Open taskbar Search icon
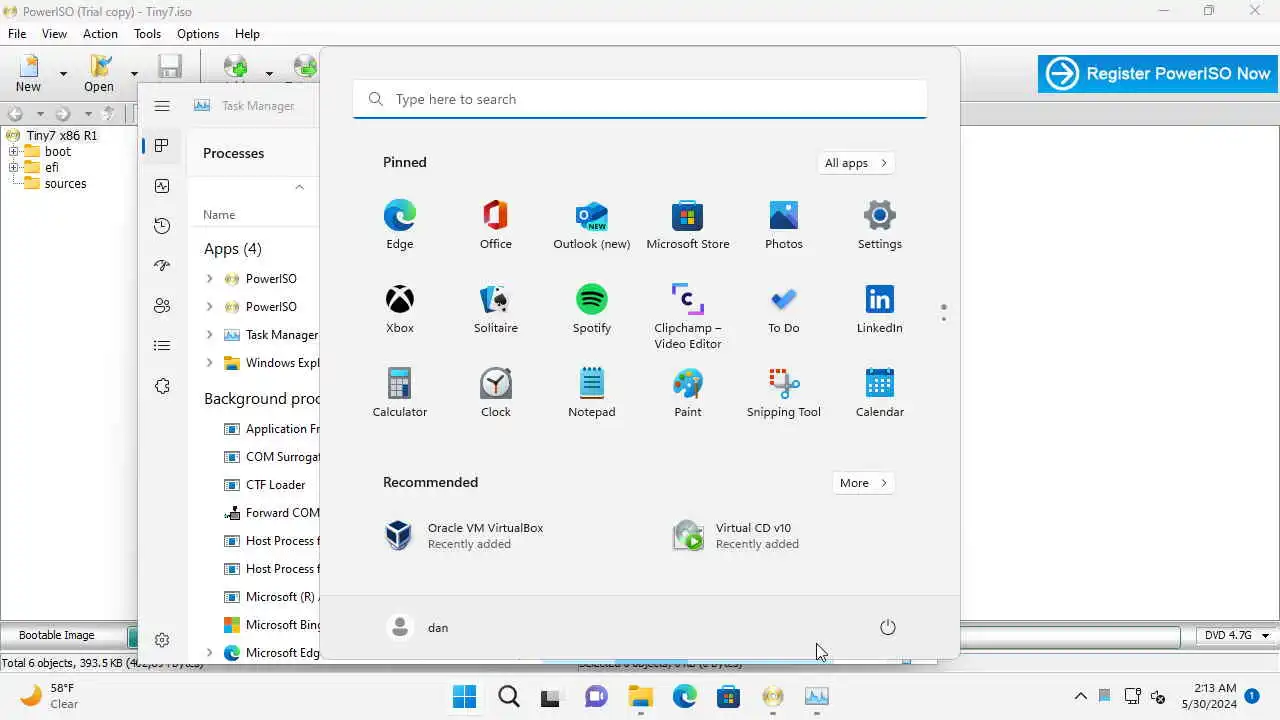This screenshot has width=1280, height=720. click(x=509, y=697)
